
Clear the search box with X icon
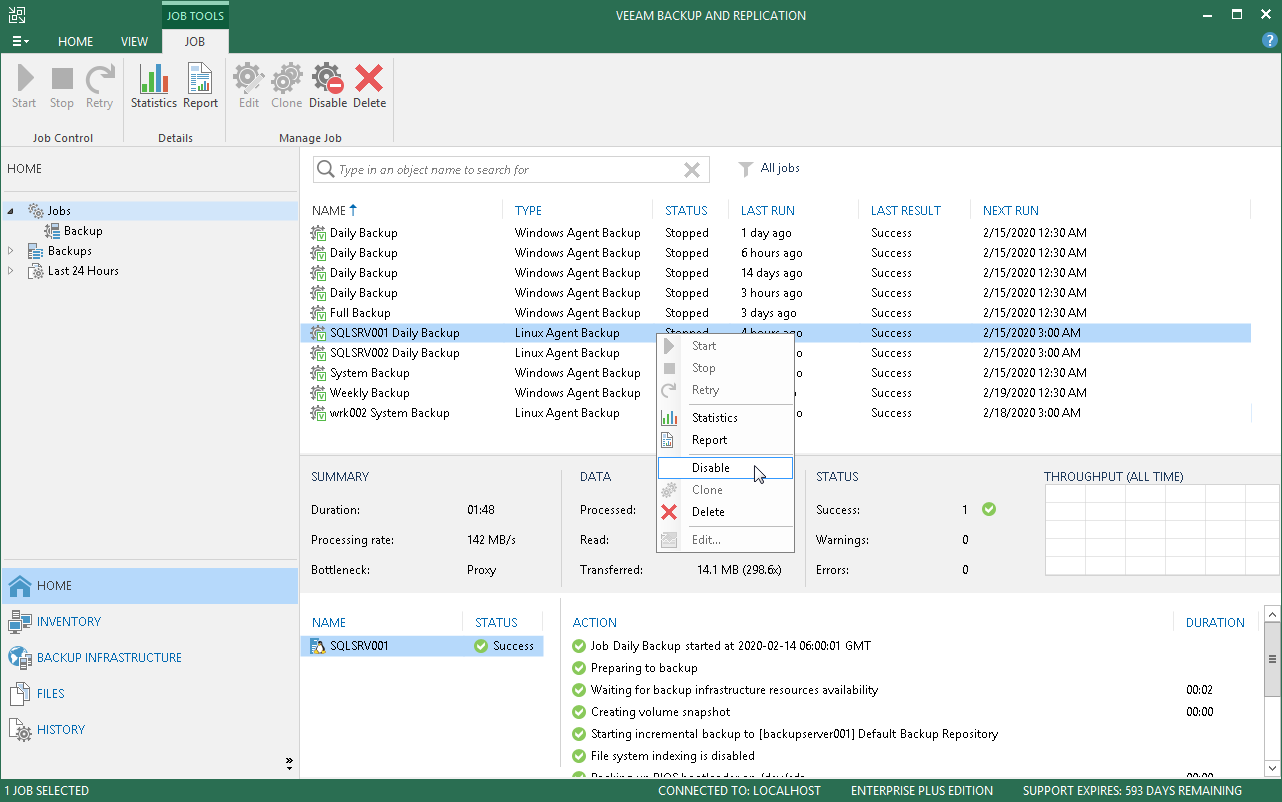pyautogui.click(x=691, y=170)
